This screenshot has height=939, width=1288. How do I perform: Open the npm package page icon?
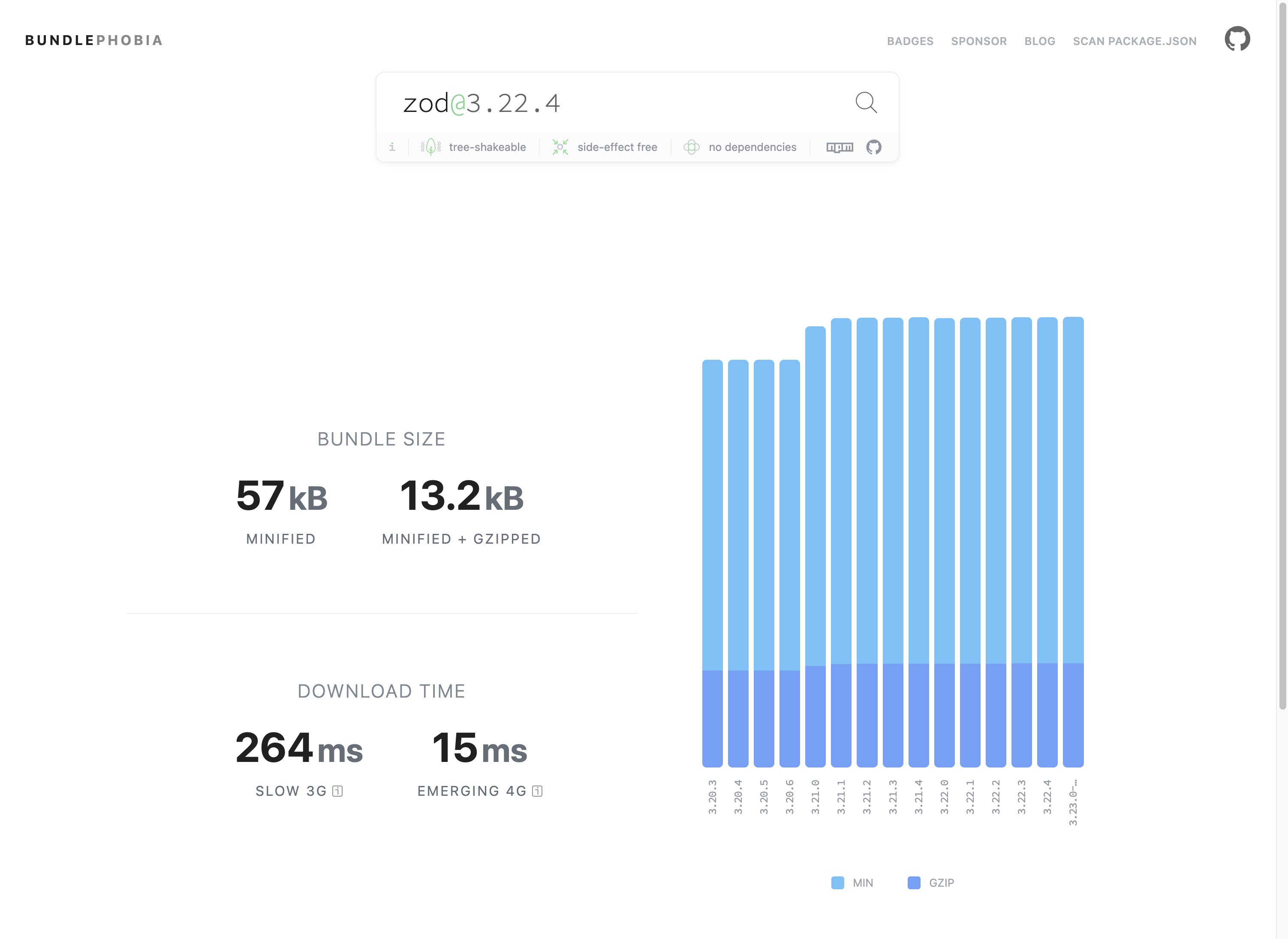[840, 147]
